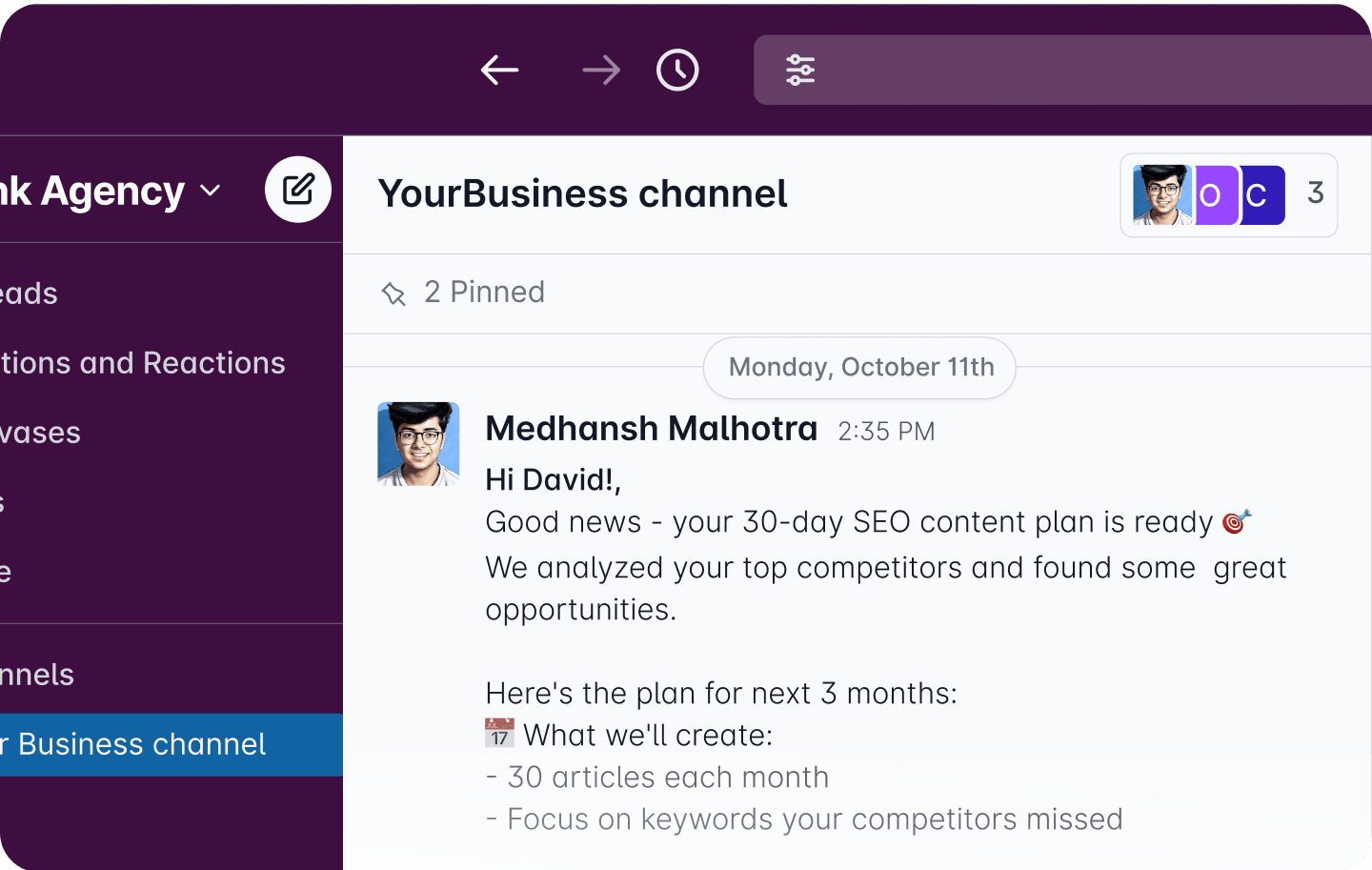This screenshot has height=870, width=1372.
Task: Open history via the clock icon
Action: [x=676, y=70]
